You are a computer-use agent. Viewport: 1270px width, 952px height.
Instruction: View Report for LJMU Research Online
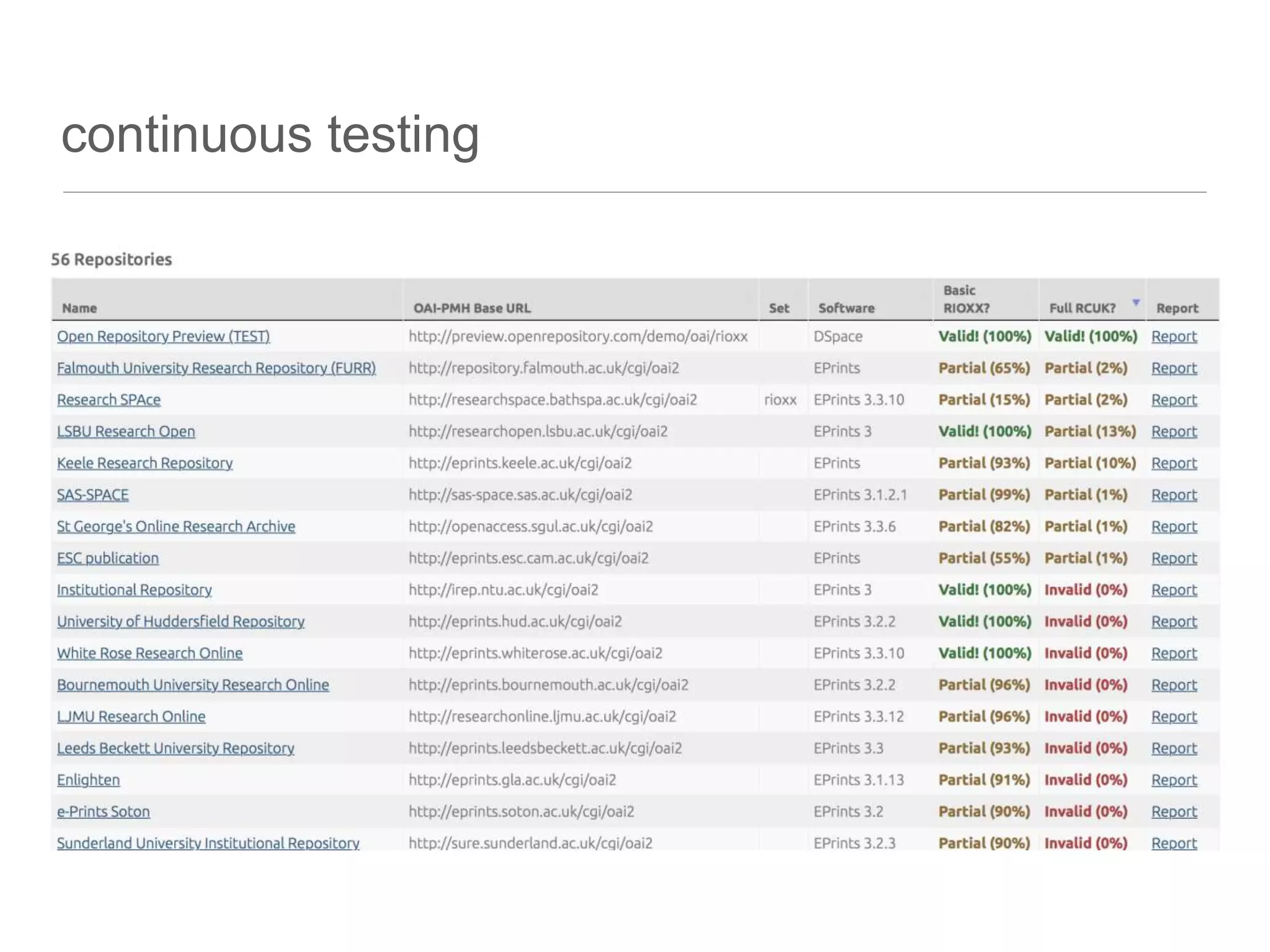(x=1174, y=716)
